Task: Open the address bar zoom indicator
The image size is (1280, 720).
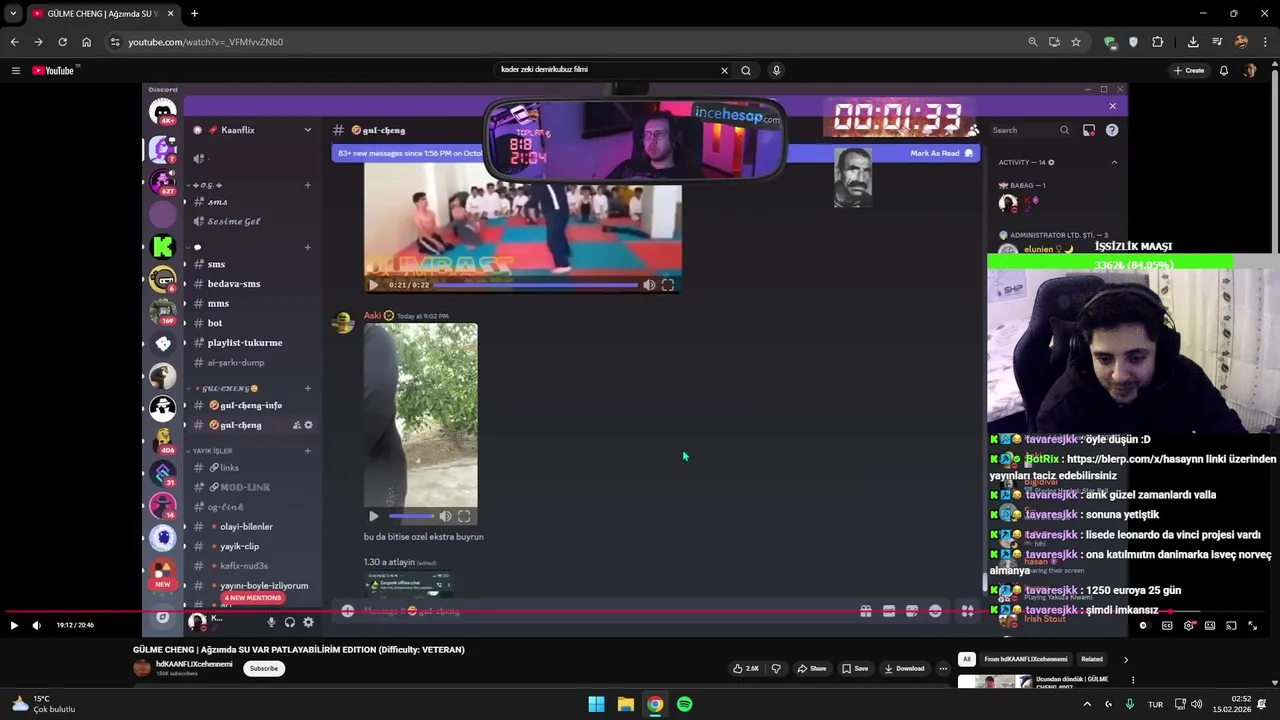Action: [x=1033, y=42]
